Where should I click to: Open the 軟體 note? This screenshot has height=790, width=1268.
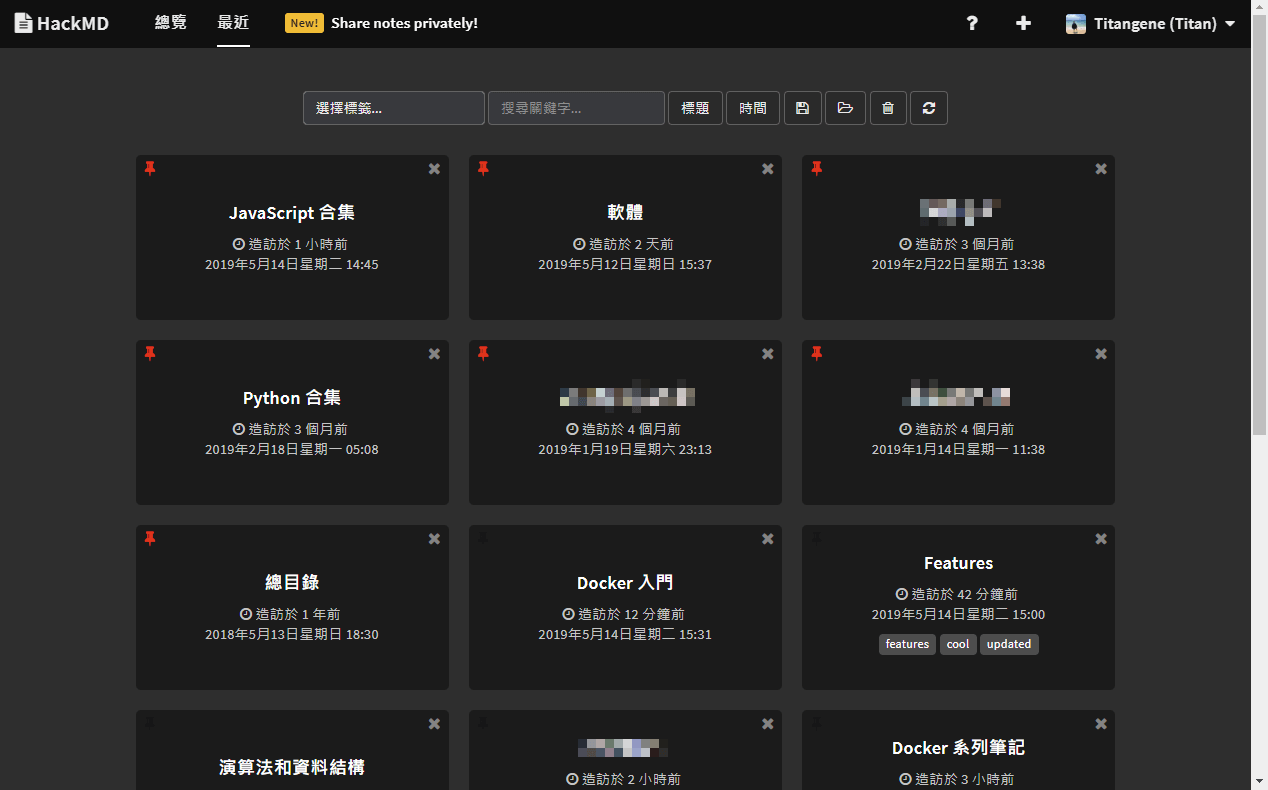coord(625,212)
